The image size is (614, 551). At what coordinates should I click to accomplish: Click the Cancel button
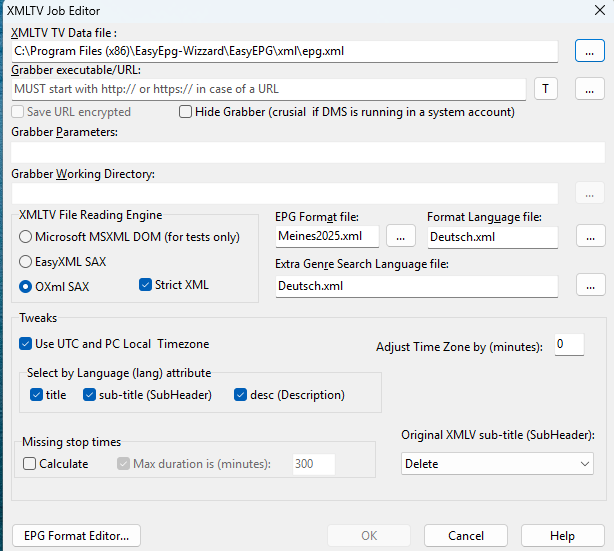pos(466,535)
